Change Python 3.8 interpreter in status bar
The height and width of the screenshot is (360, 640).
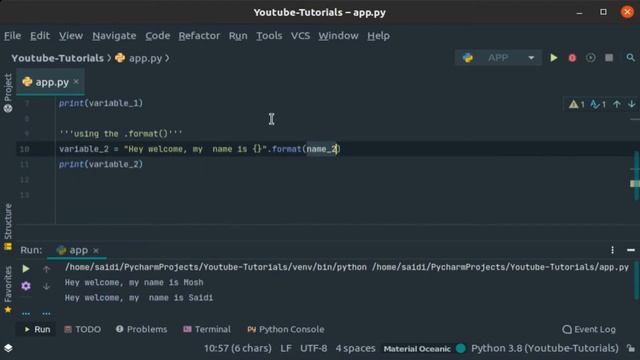pos(545,348)
